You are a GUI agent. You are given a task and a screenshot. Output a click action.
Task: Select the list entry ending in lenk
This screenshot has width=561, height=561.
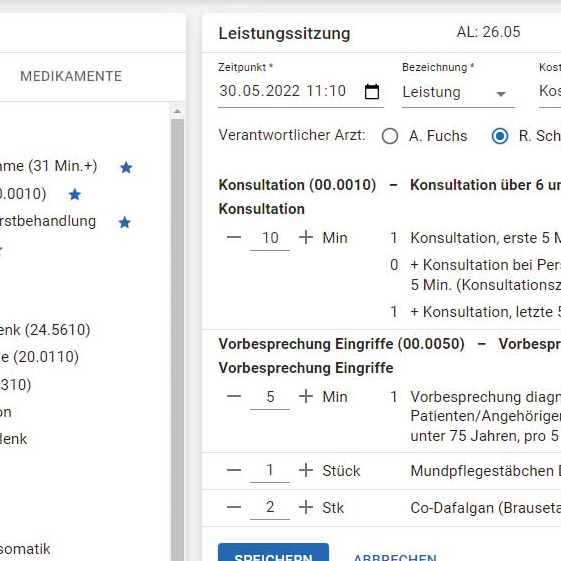[x=13, y=439]
